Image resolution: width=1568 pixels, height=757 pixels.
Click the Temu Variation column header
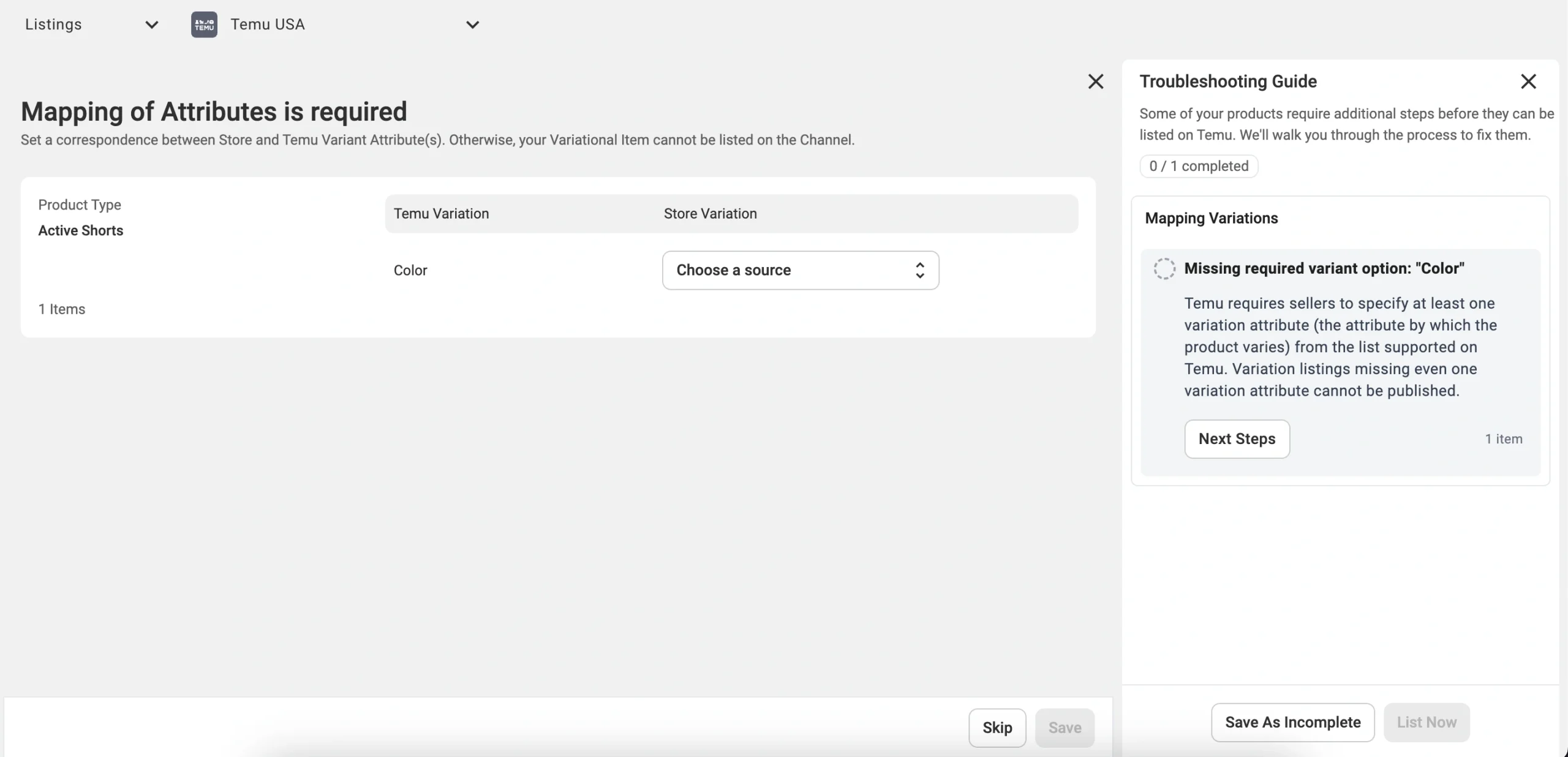point(441,214)
